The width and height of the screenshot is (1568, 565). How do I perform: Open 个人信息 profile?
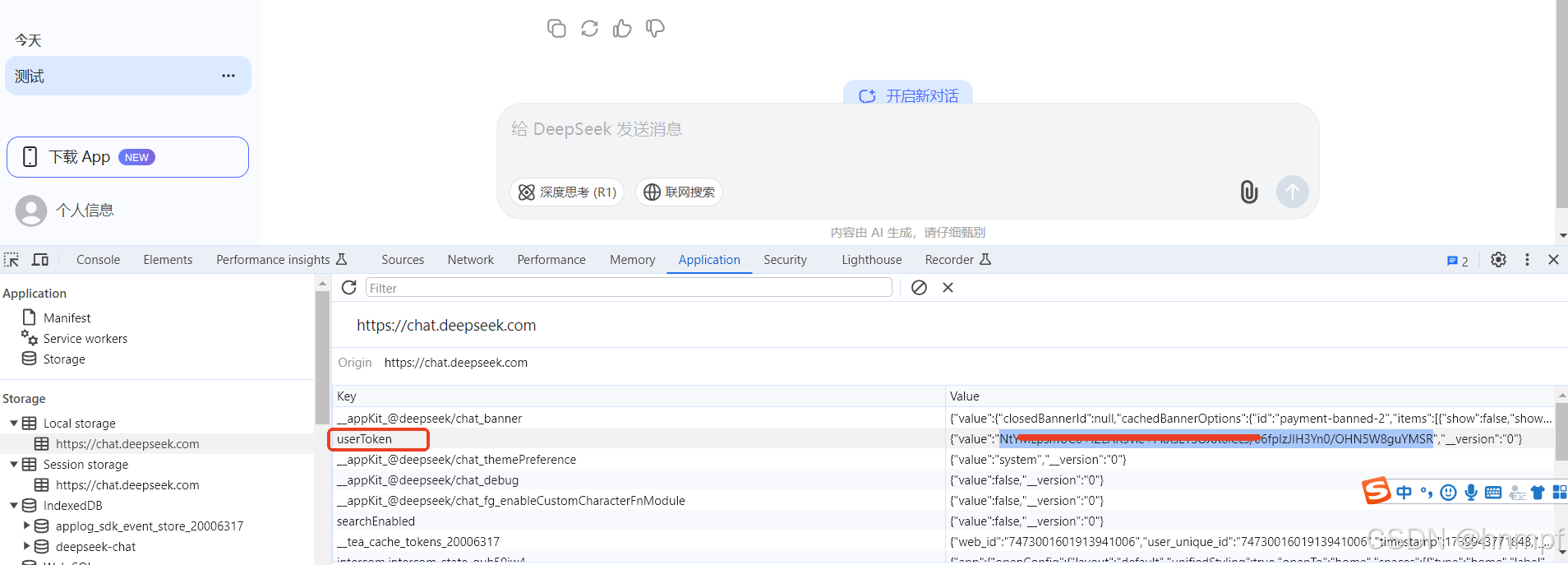[65, 211]
